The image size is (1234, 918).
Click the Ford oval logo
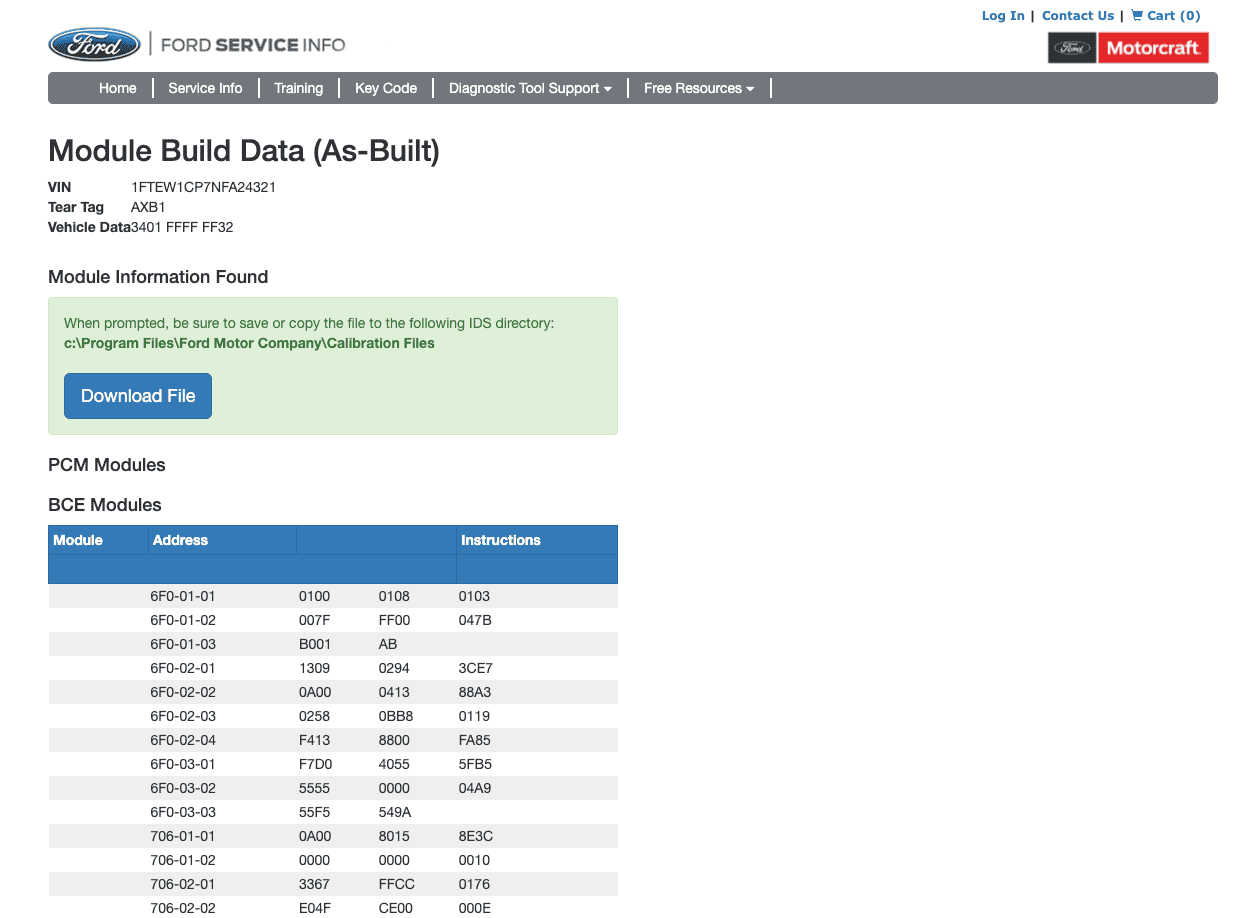tap(94, 44)
